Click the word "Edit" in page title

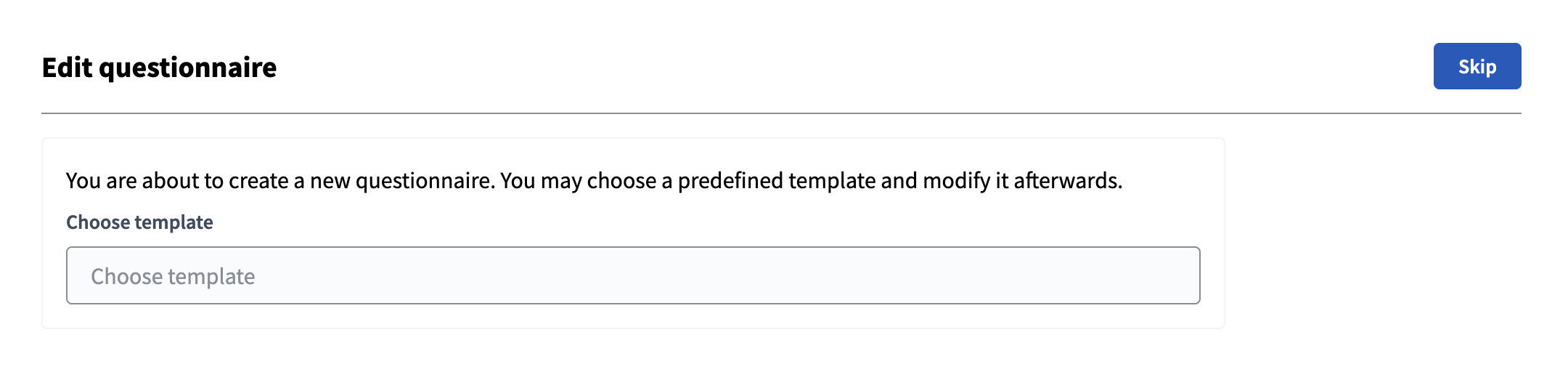pyautogui.click(x=67, y=68)
